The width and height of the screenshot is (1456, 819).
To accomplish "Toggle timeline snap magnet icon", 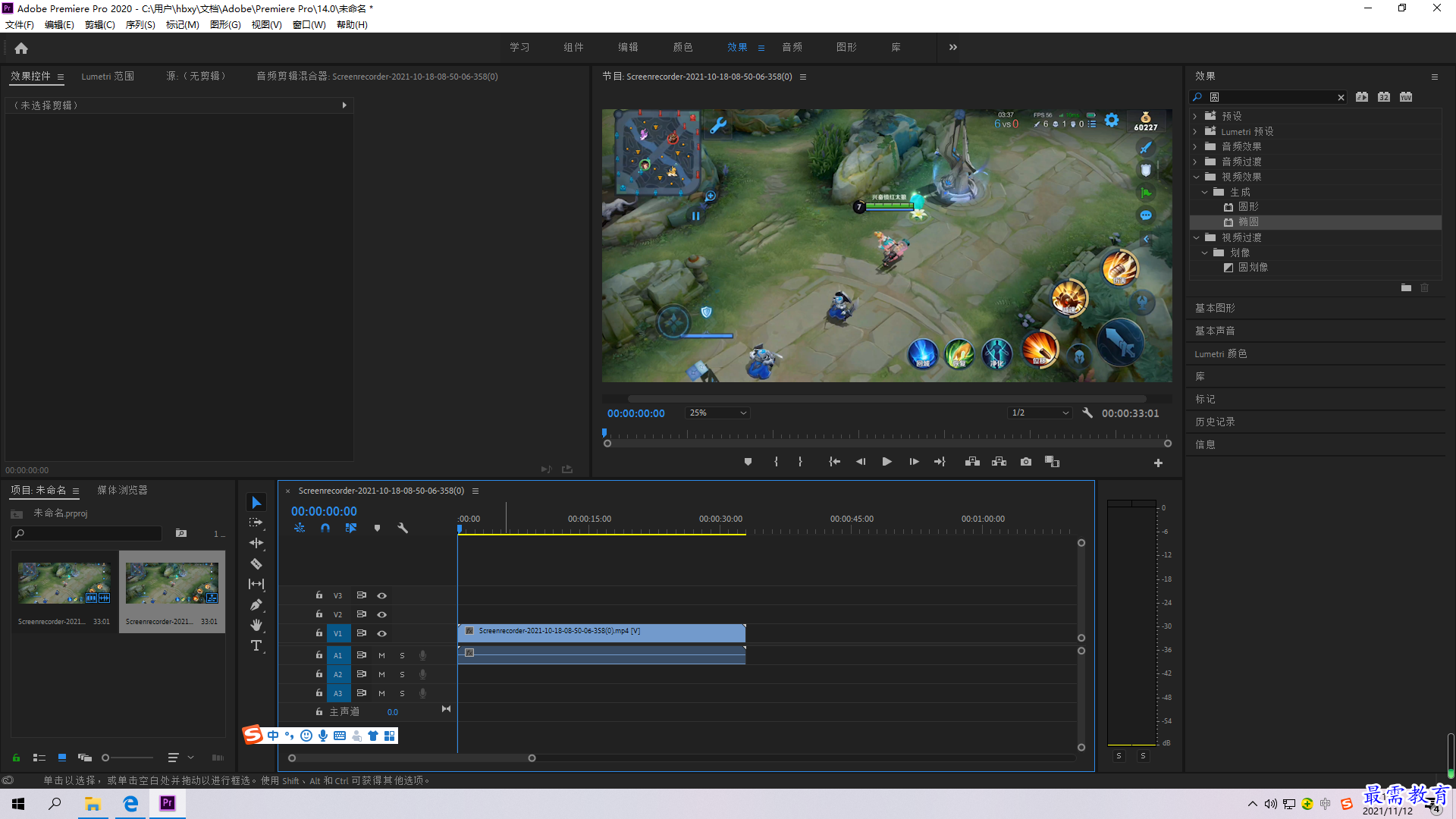I will 325,528.
